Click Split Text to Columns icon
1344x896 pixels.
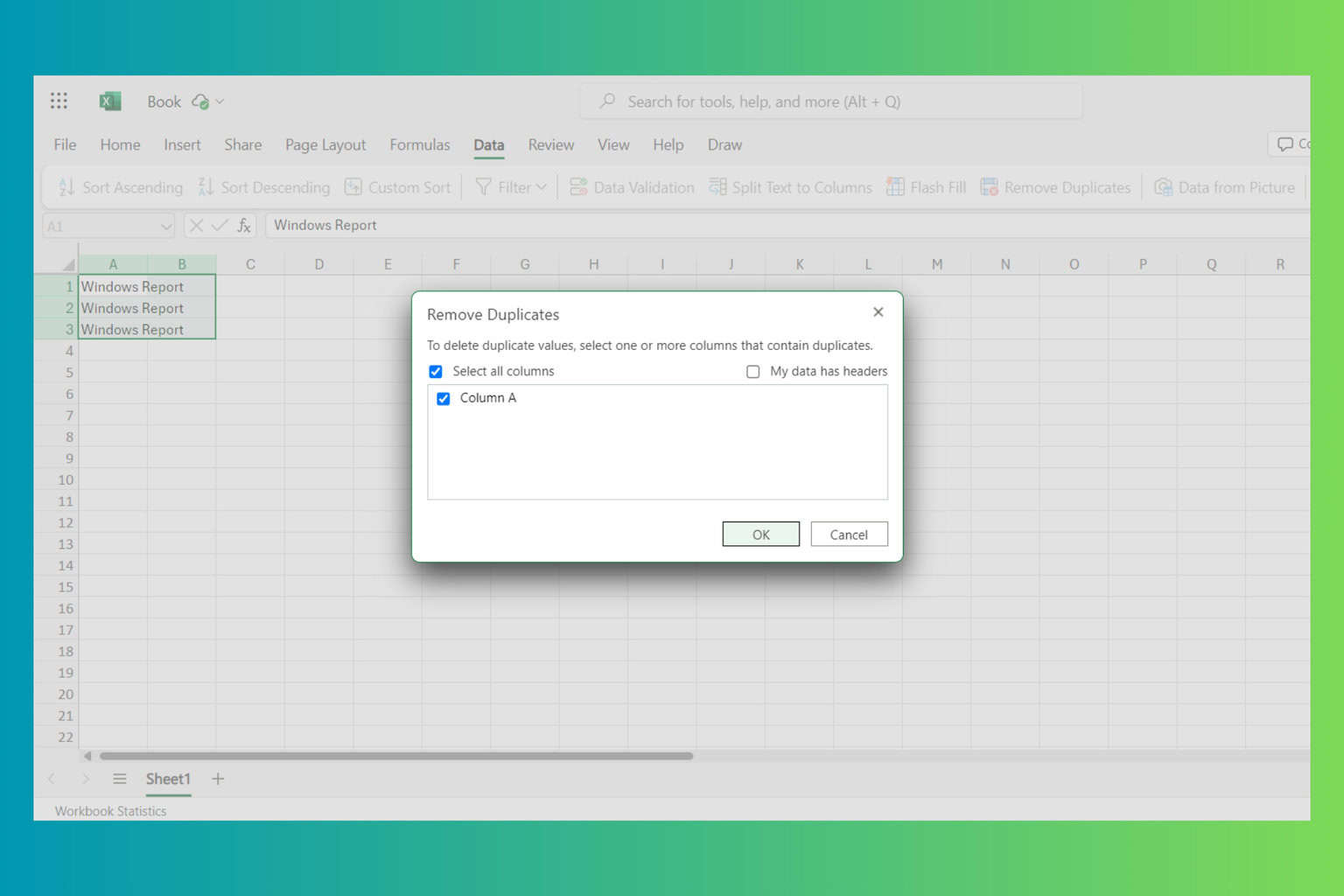click(717, 187)
